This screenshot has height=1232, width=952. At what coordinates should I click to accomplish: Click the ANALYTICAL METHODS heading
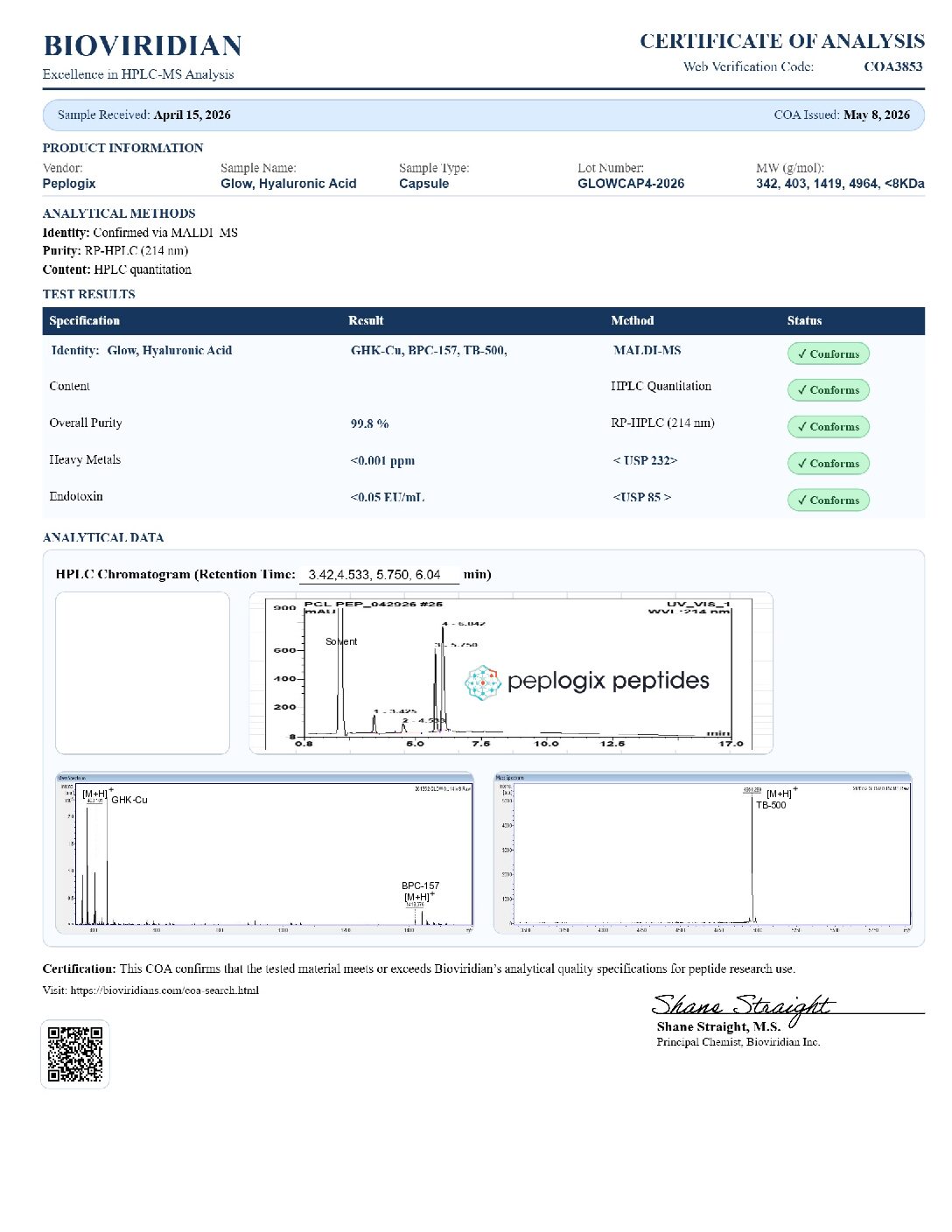pos(119,213)
